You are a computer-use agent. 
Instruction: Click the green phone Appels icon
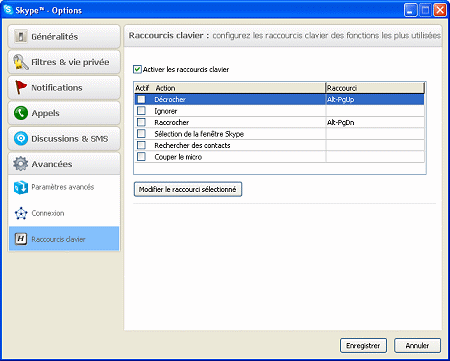pos(21,113)
